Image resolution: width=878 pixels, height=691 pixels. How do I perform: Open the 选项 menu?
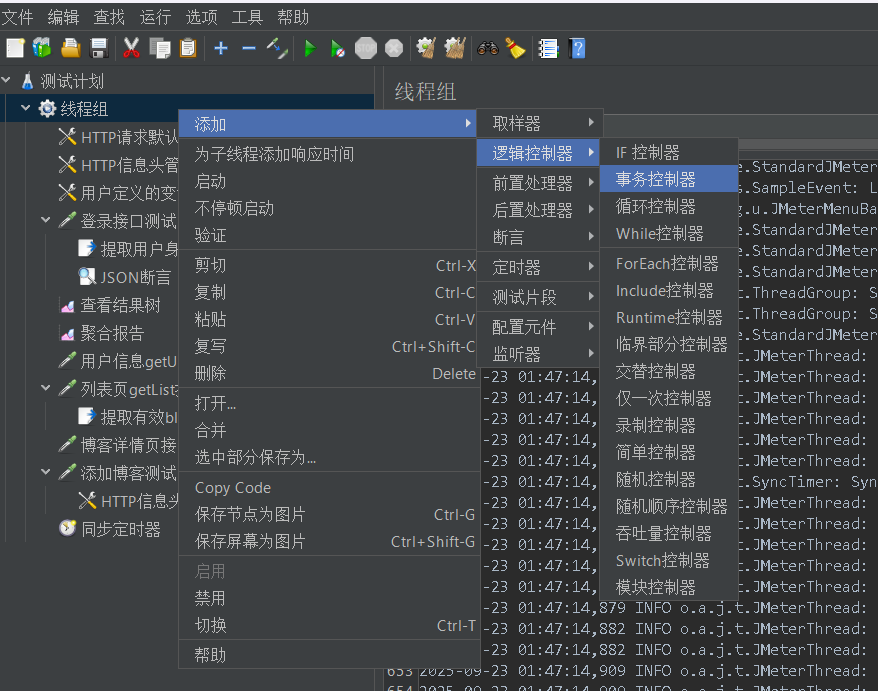pos(203,16)
